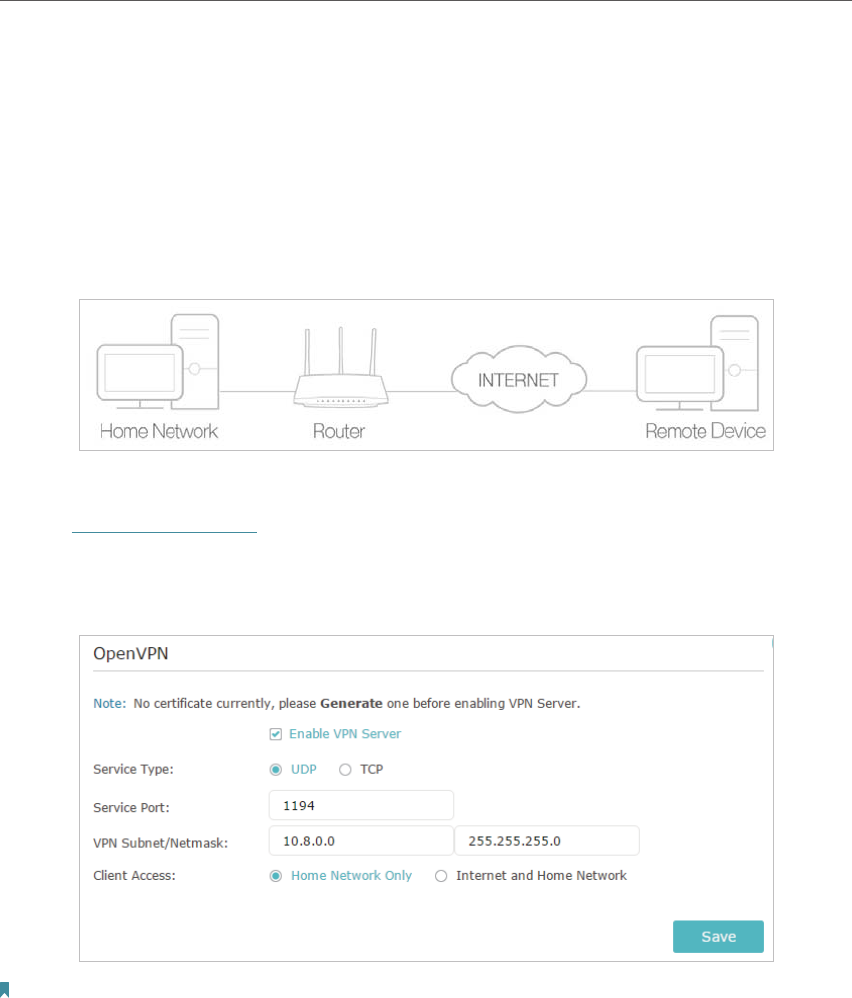852x998 pixels.
Task: Save the OpenVPN settings
Action: [718, 936]
